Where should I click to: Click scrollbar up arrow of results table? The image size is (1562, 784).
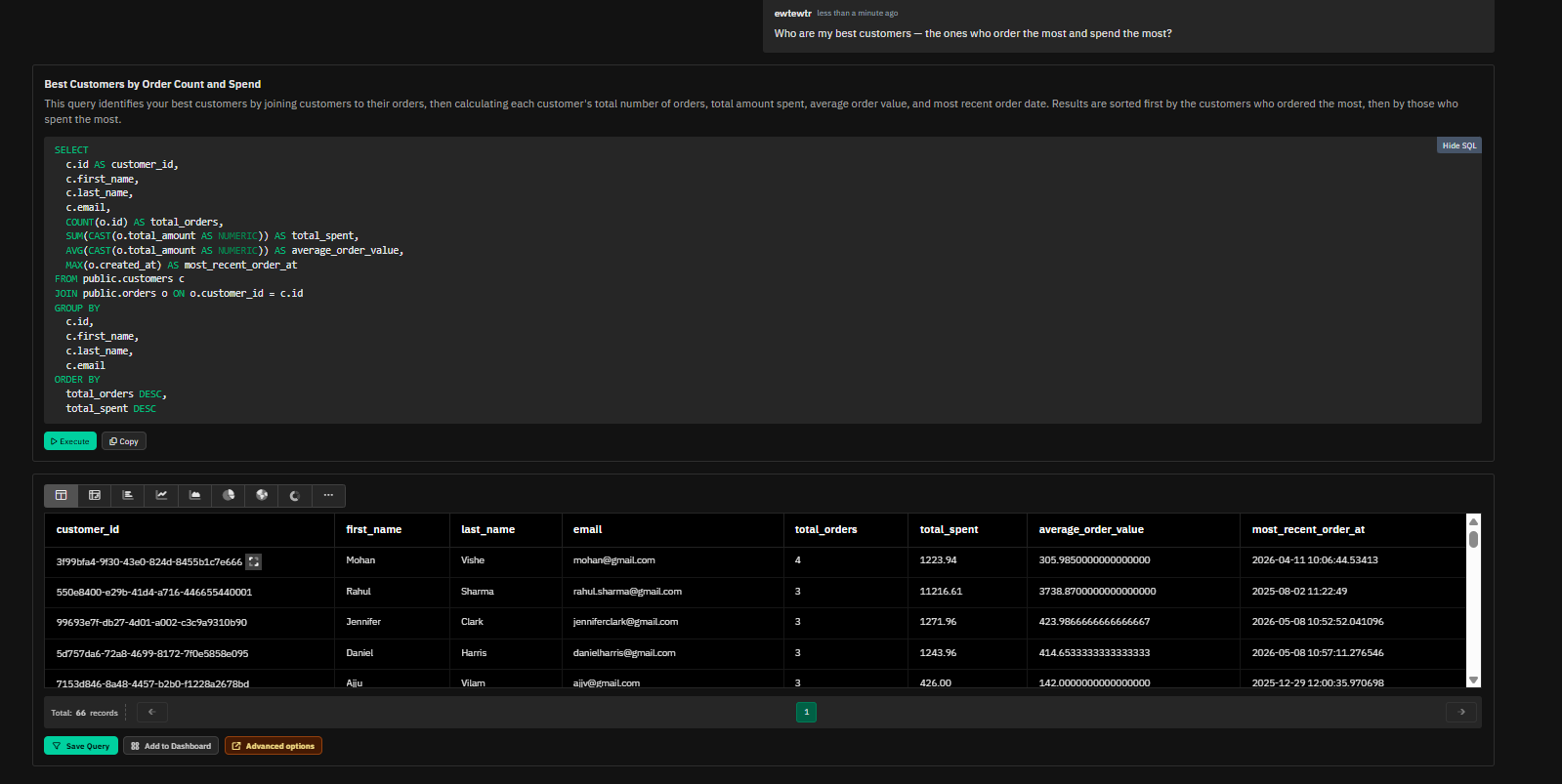[1474, 520]
